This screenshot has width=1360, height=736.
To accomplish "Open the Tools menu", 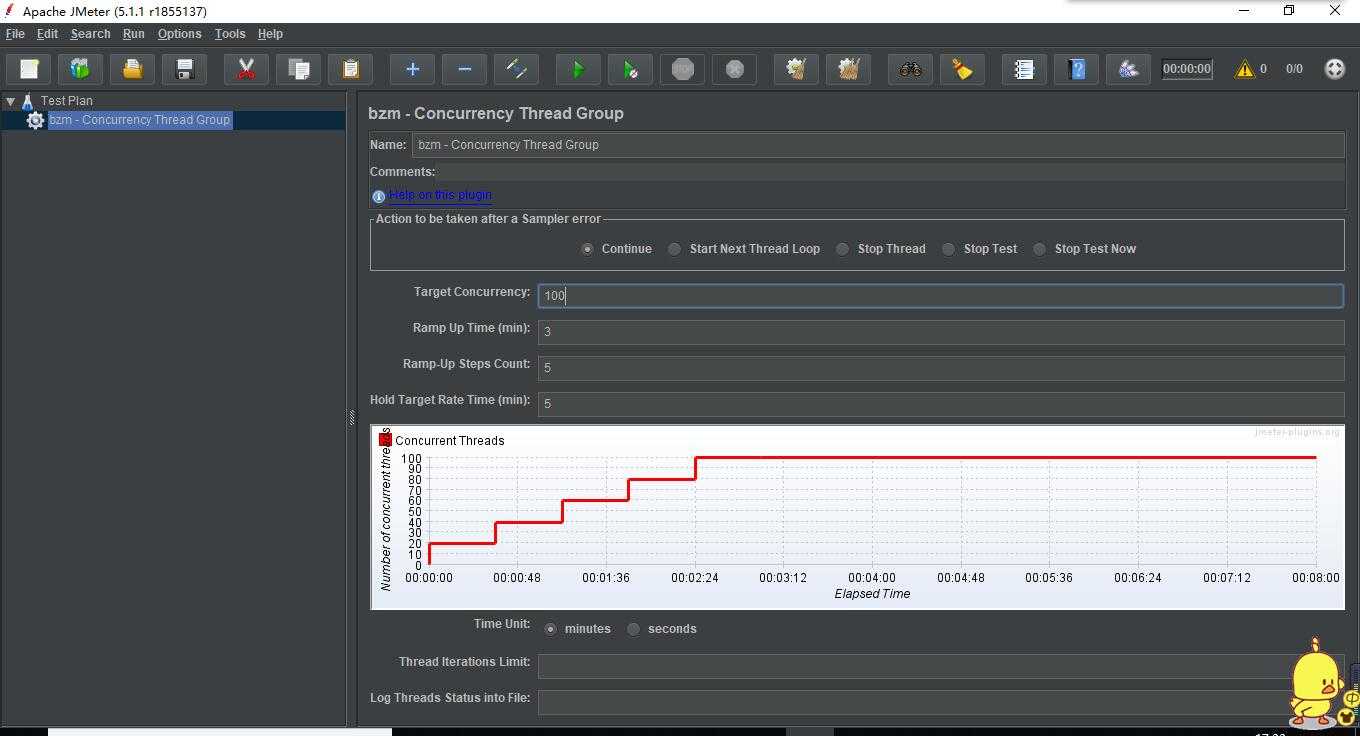I will coord(229,34).
